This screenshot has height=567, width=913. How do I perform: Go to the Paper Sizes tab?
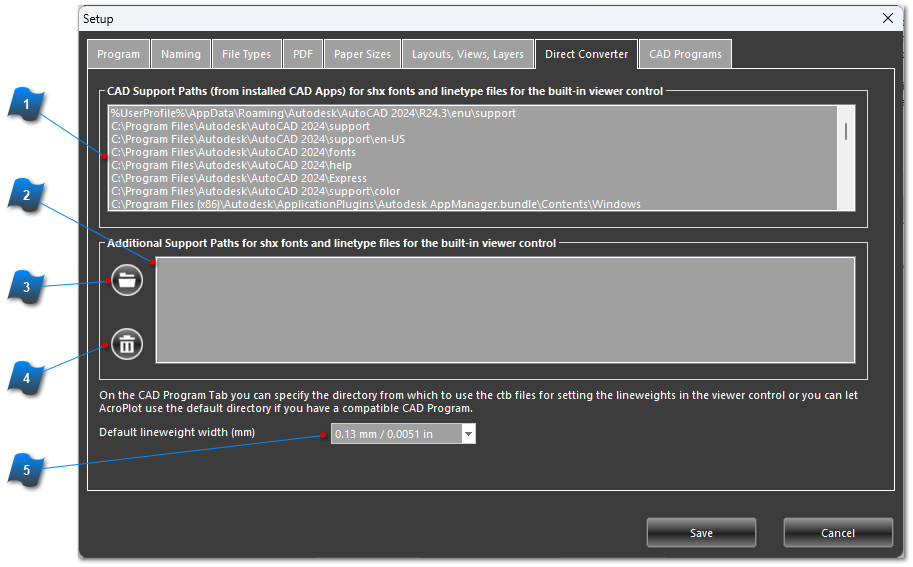[x=362, y=54]
